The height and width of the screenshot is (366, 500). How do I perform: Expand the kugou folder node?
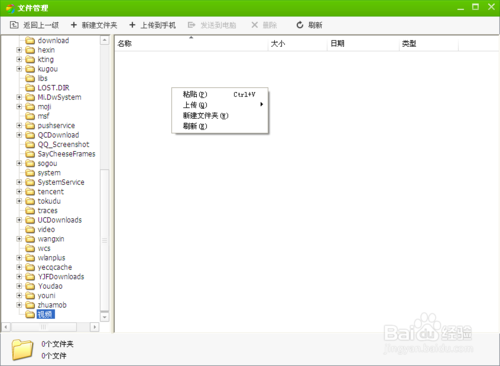click(19, 69)
